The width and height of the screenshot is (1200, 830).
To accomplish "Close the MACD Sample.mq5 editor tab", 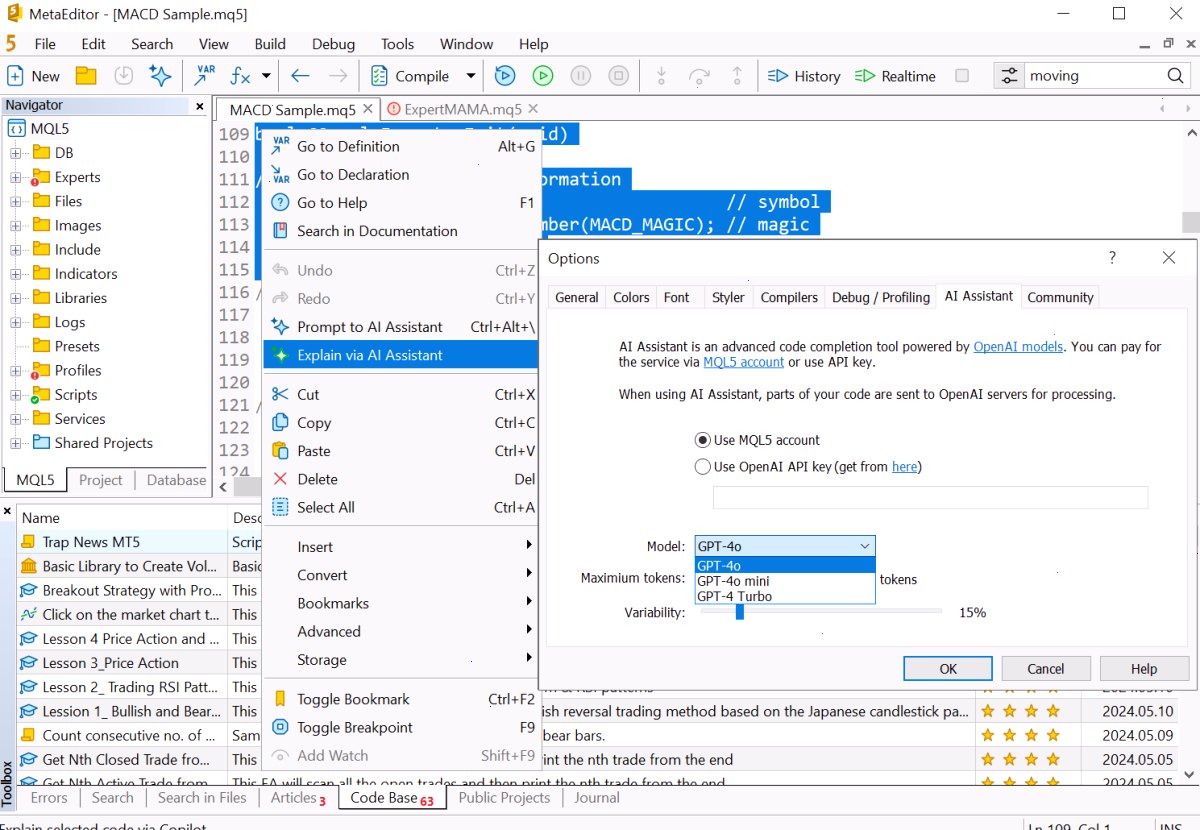I will tap(368, 109).
